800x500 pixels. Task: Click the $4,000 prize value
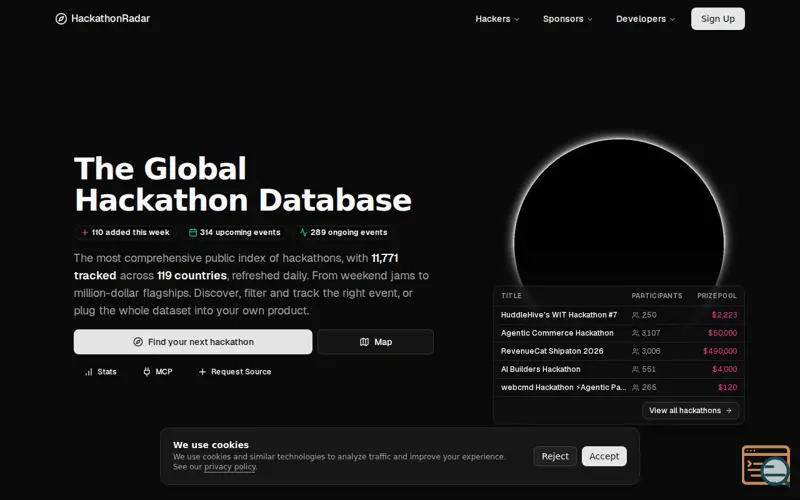[725, 369]
